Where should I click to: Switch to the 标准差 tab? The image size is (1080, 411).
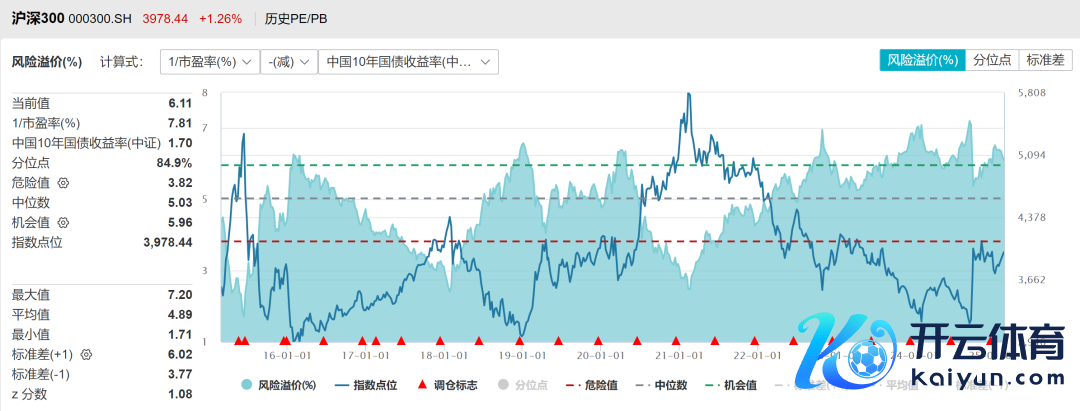coord(1045,60)
